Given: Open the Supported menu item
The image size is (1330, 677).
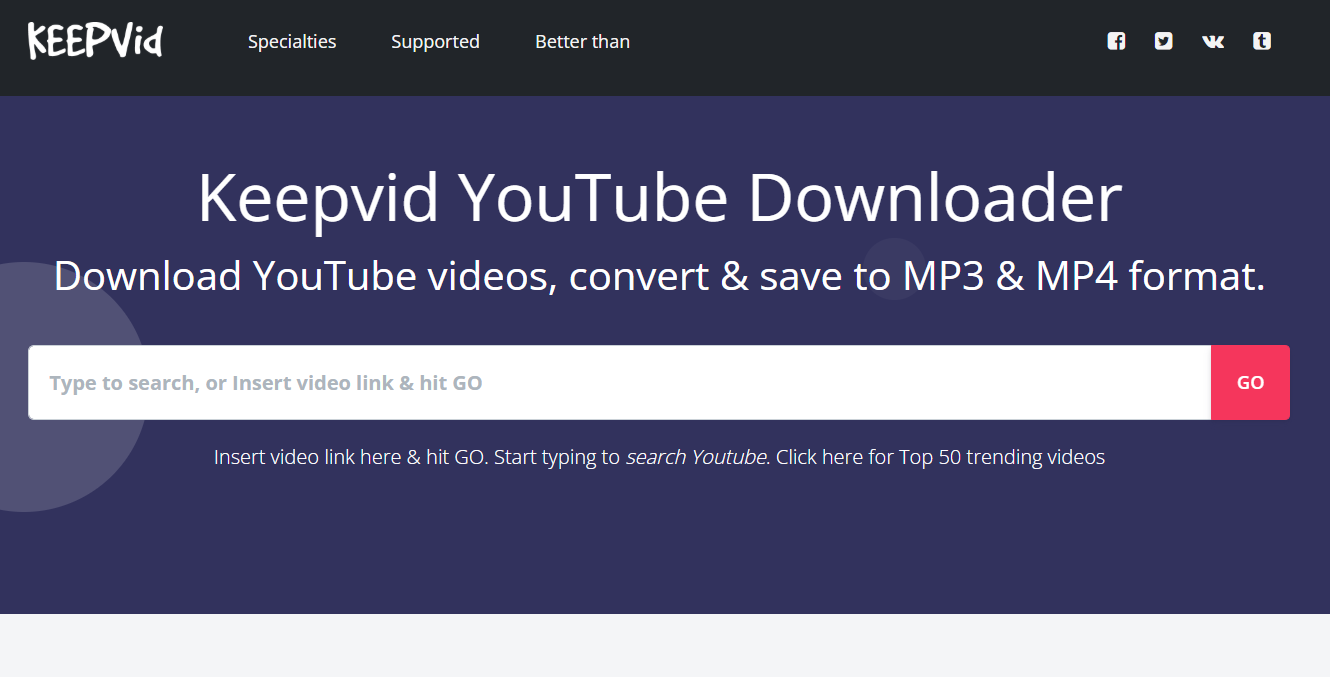Looking at the screenshot, I should coord(435,41).
